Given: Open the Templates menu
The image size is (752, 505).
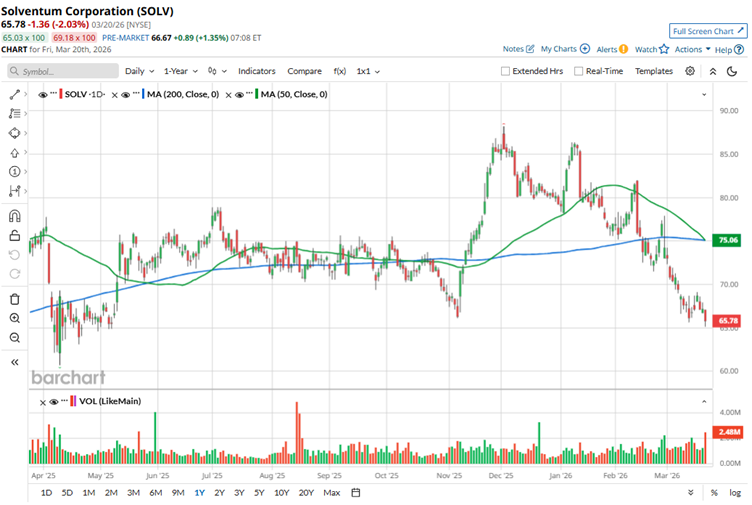Looking at the screenshot, I should click(654, 71).
